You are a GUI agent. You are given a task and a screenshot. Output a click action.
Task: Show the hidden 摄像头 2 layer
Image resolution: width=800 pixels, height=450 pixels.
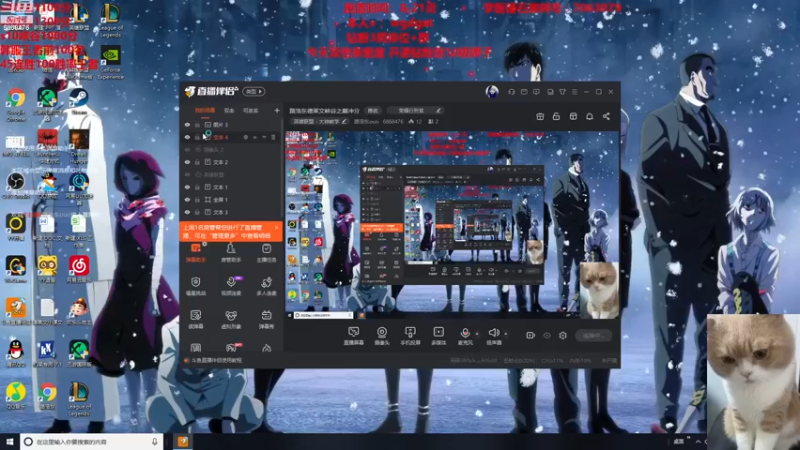(187, 149)
